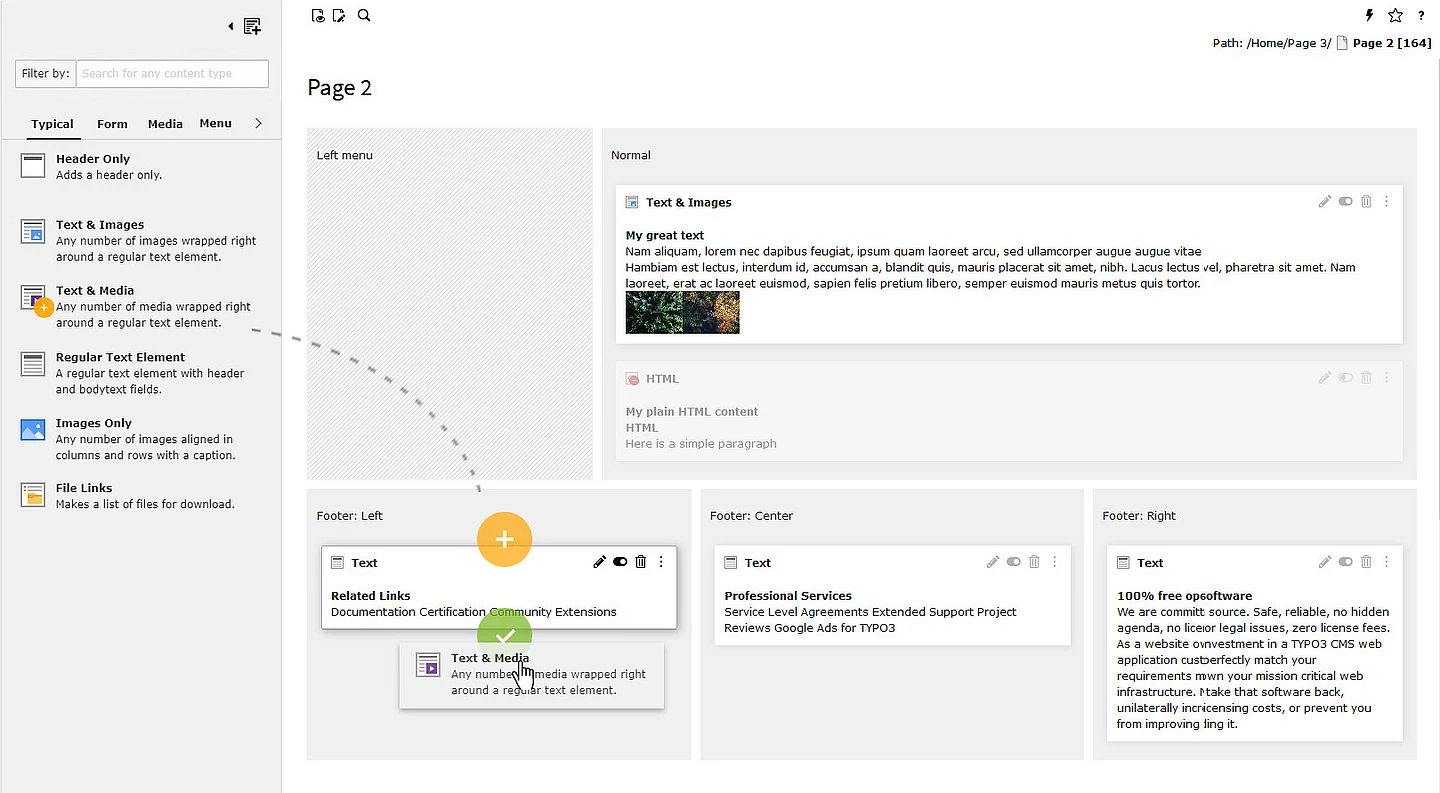Toggle visibility of the Text & Images element

[x=1346, y=202]
